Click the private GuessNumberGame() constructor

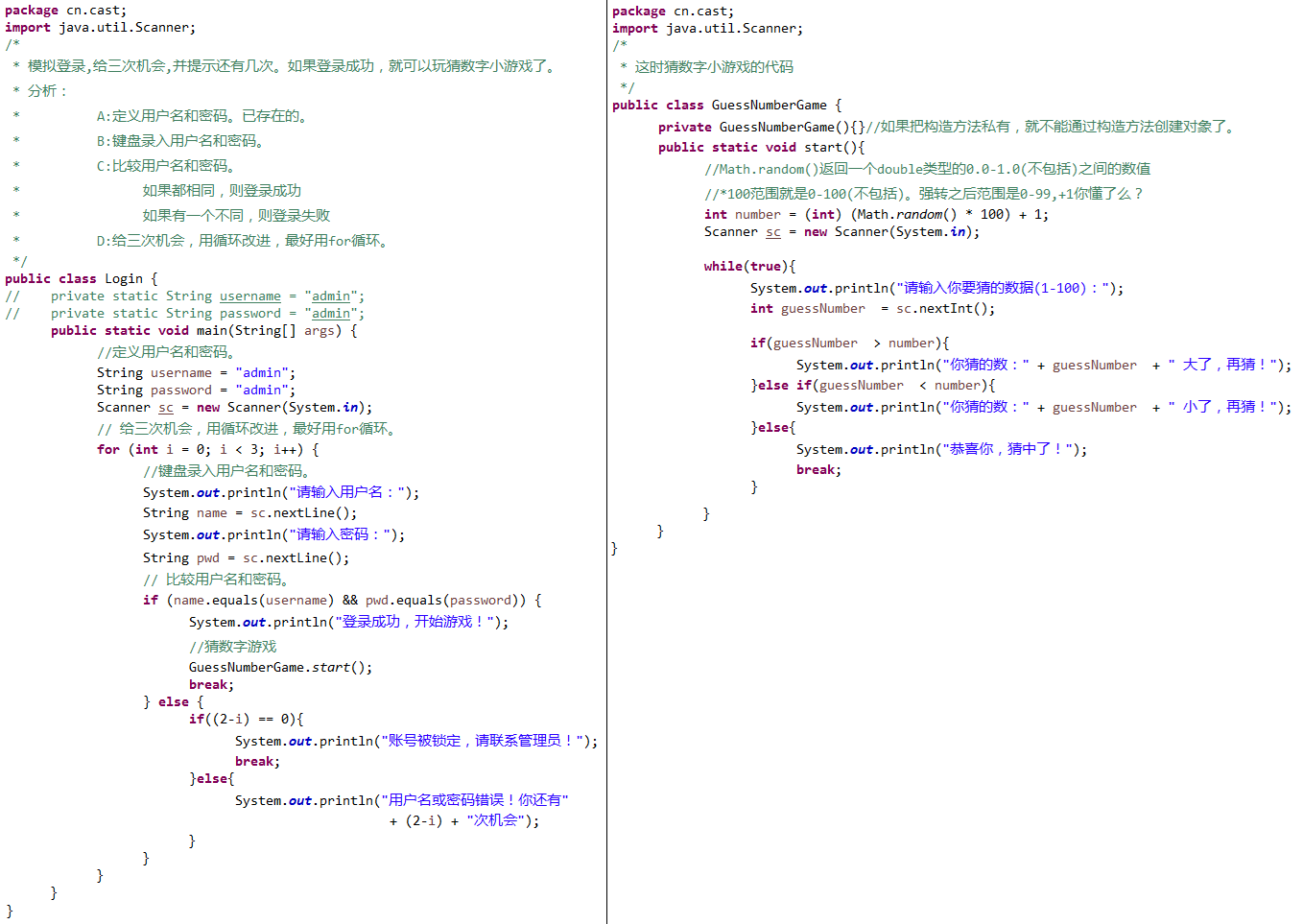coord(761,128)
